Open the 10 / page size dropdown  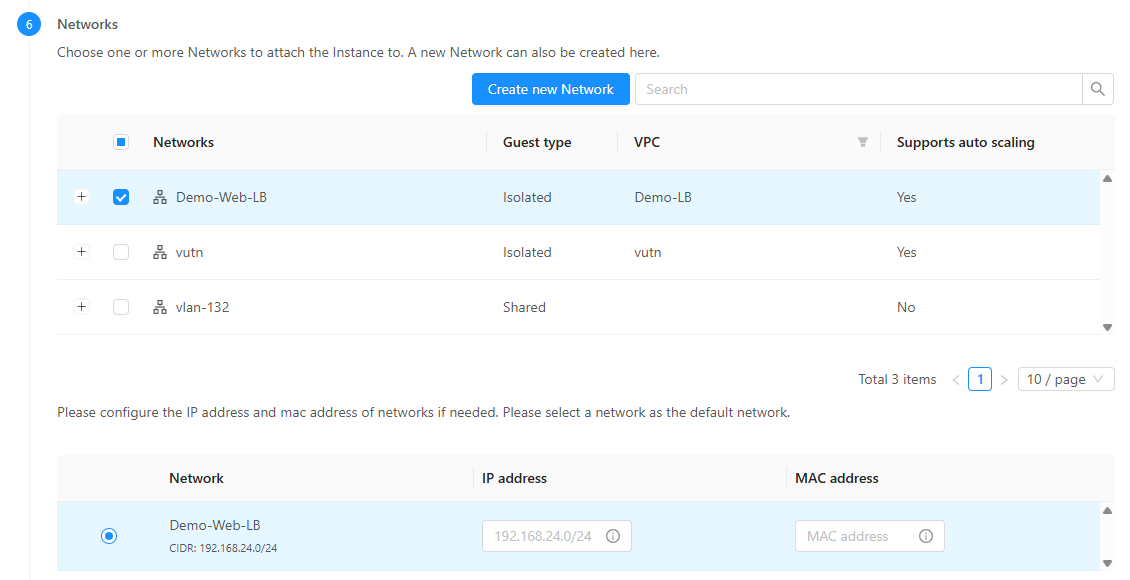[1065, 379]
